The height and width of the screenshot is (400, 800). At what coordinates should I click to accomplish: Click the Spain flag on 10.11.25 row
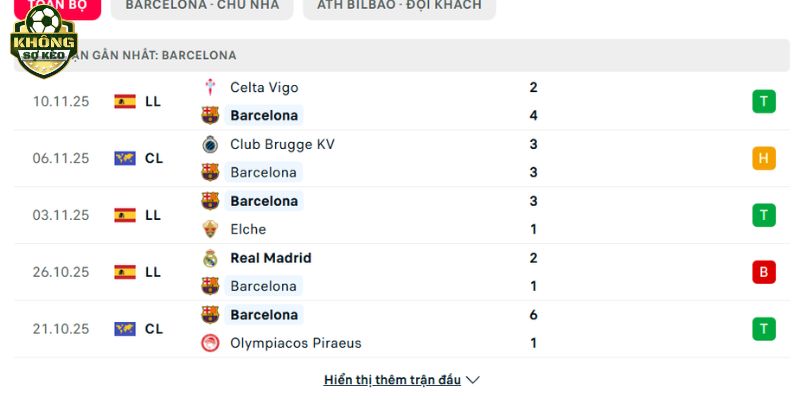click(x=125, y=101)
